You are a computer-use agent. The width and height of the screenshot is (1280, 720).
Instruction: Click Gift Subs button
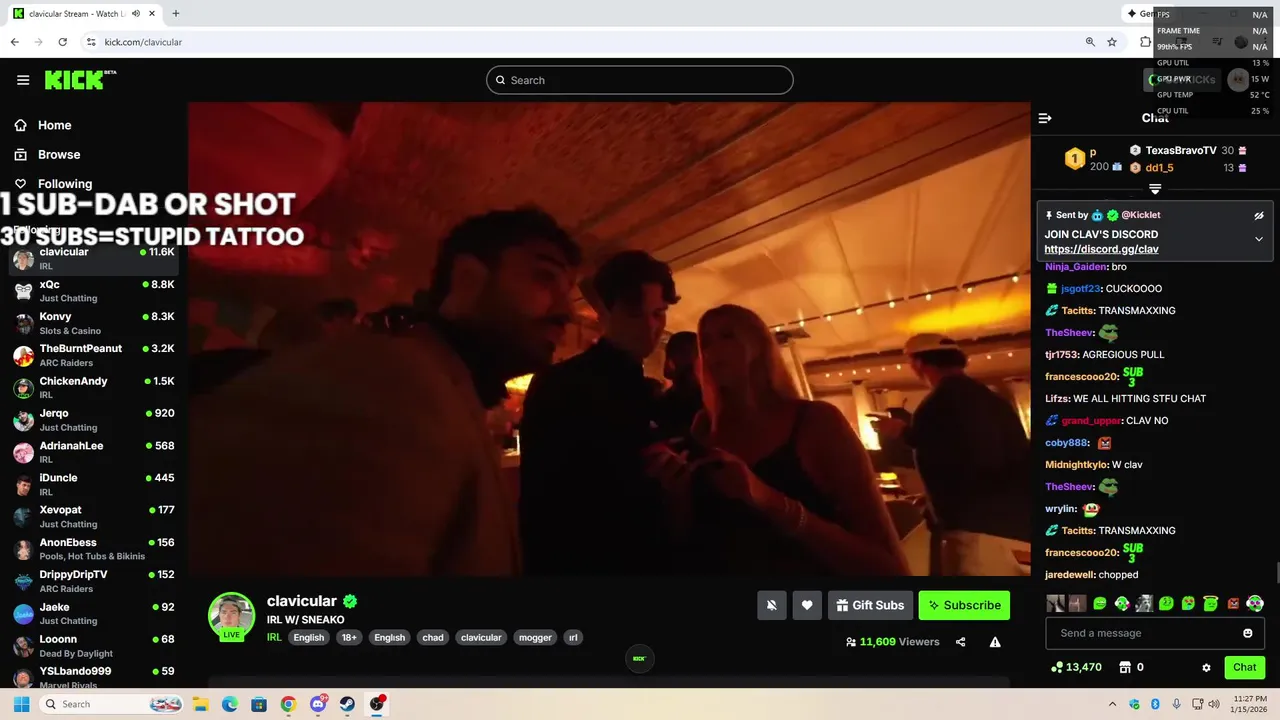(870, 605)
